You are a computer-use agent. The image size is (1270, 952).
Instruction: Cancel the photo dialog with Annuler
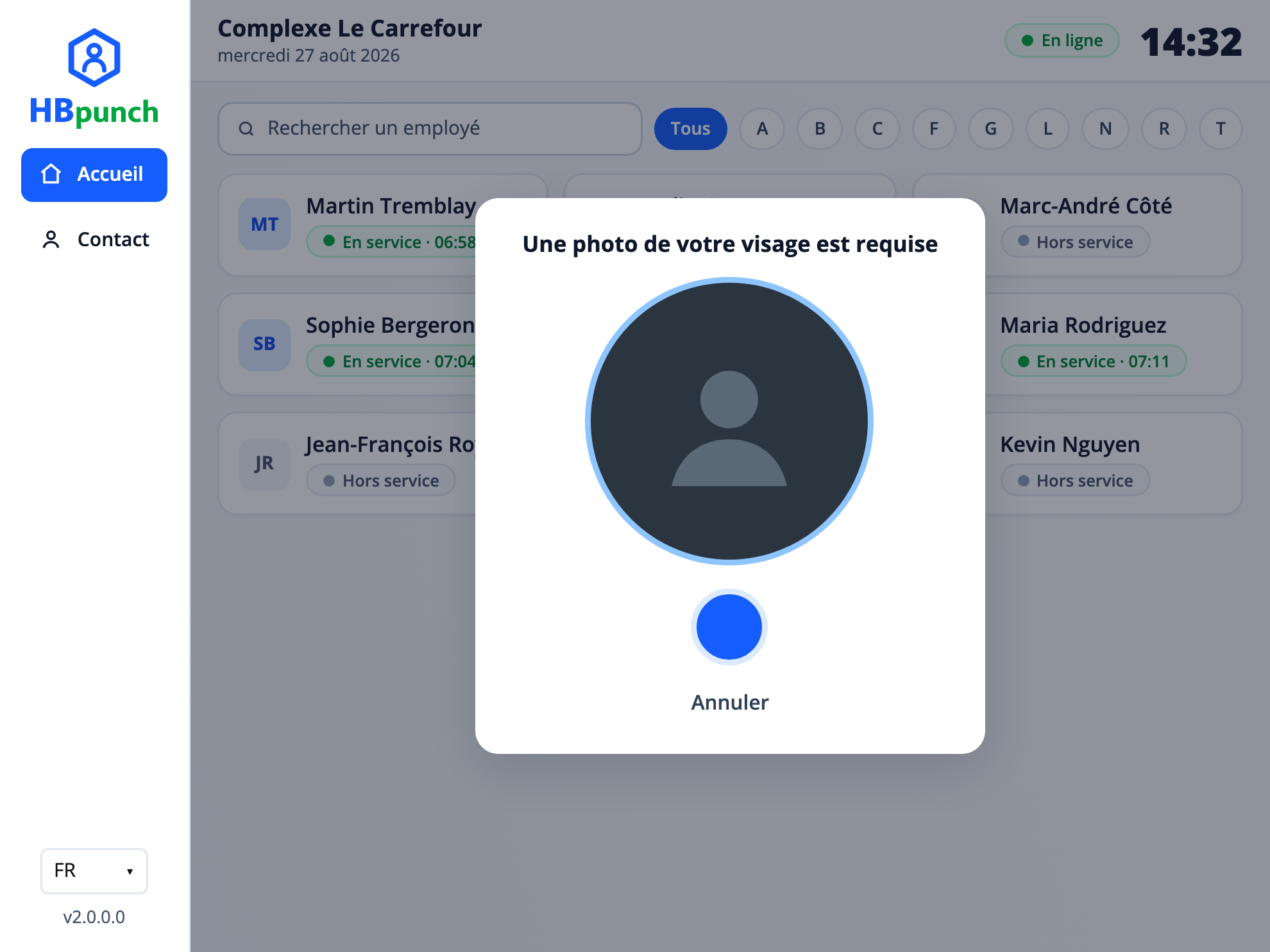[729, 703]
